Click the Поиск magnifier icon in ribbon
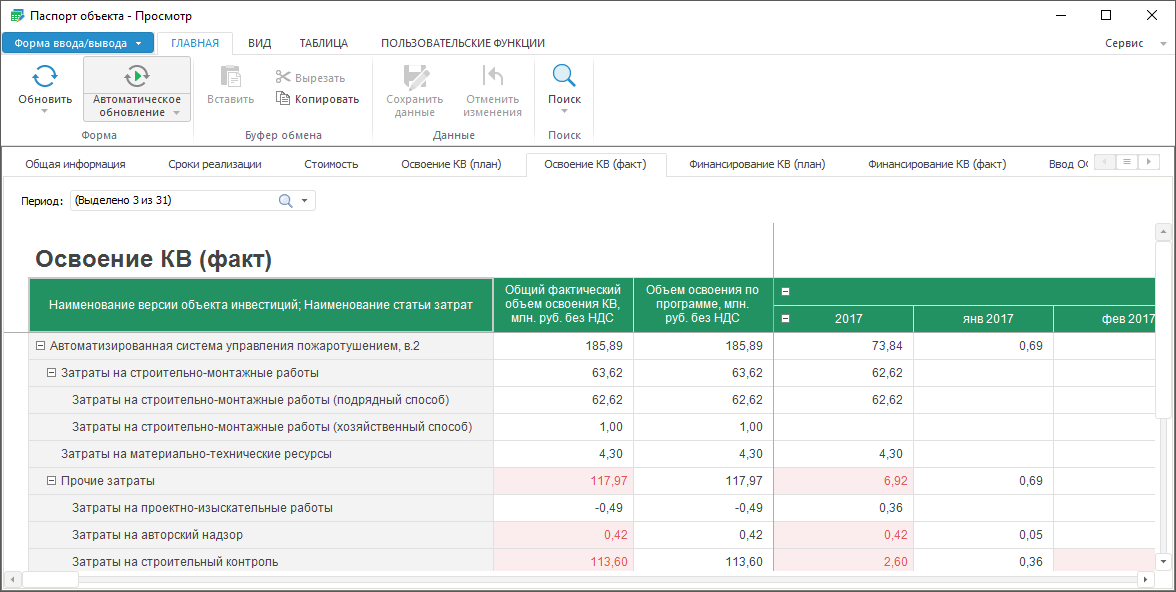Image resolution: width=1176 pixels, height=592 pixels. (x=564, y=76)
